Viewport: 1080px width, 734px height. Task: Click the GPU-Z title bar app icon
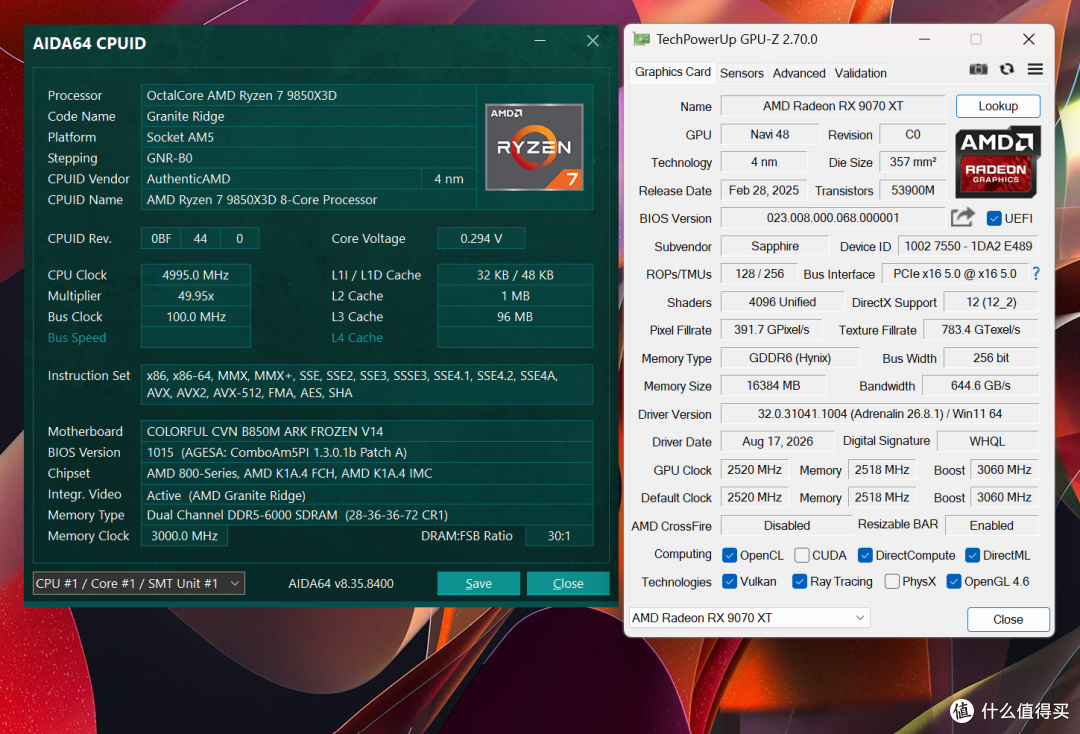coord(642,39)
